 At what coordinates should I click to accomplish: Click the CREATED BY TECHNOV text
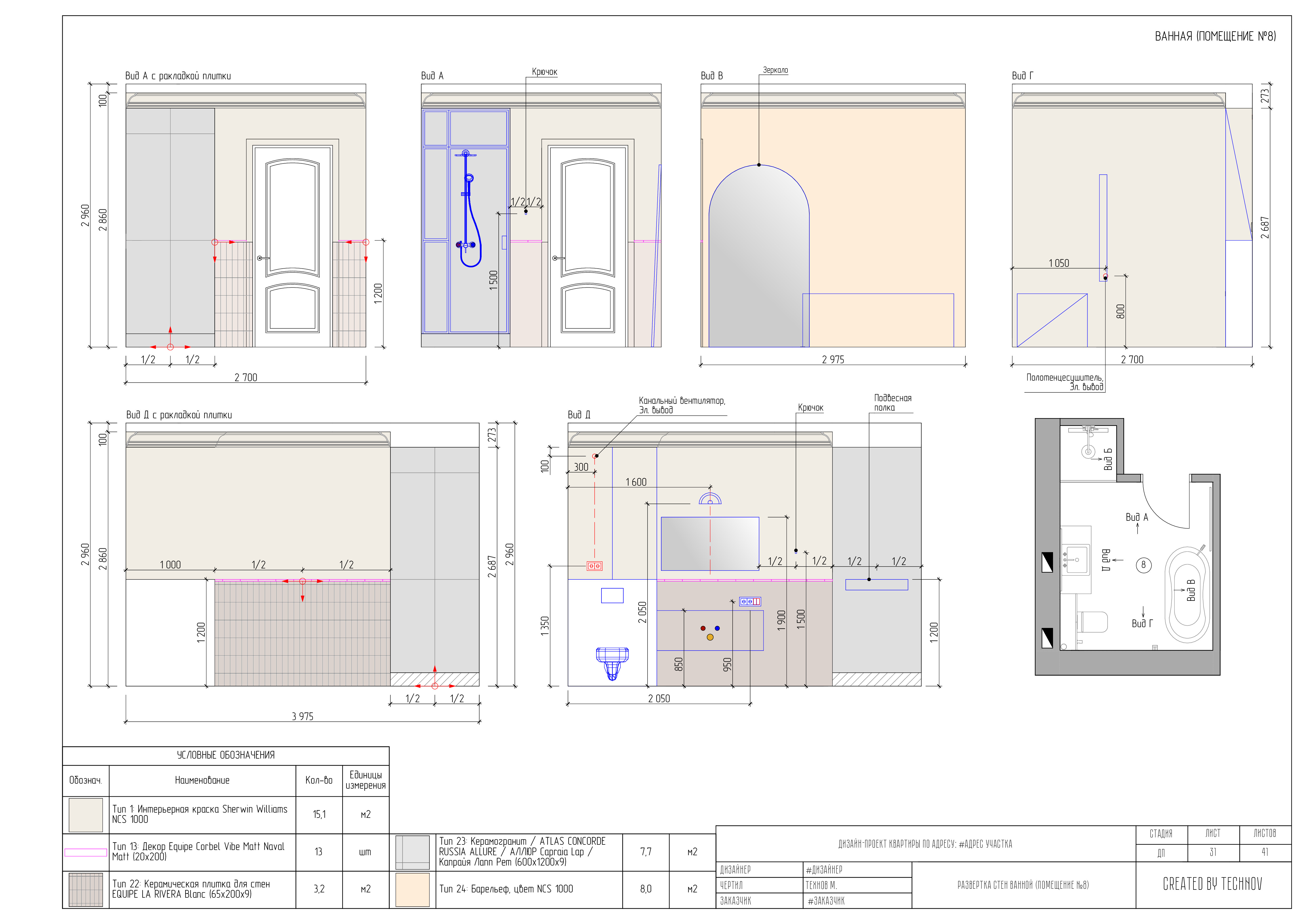tap(1212, 884)
